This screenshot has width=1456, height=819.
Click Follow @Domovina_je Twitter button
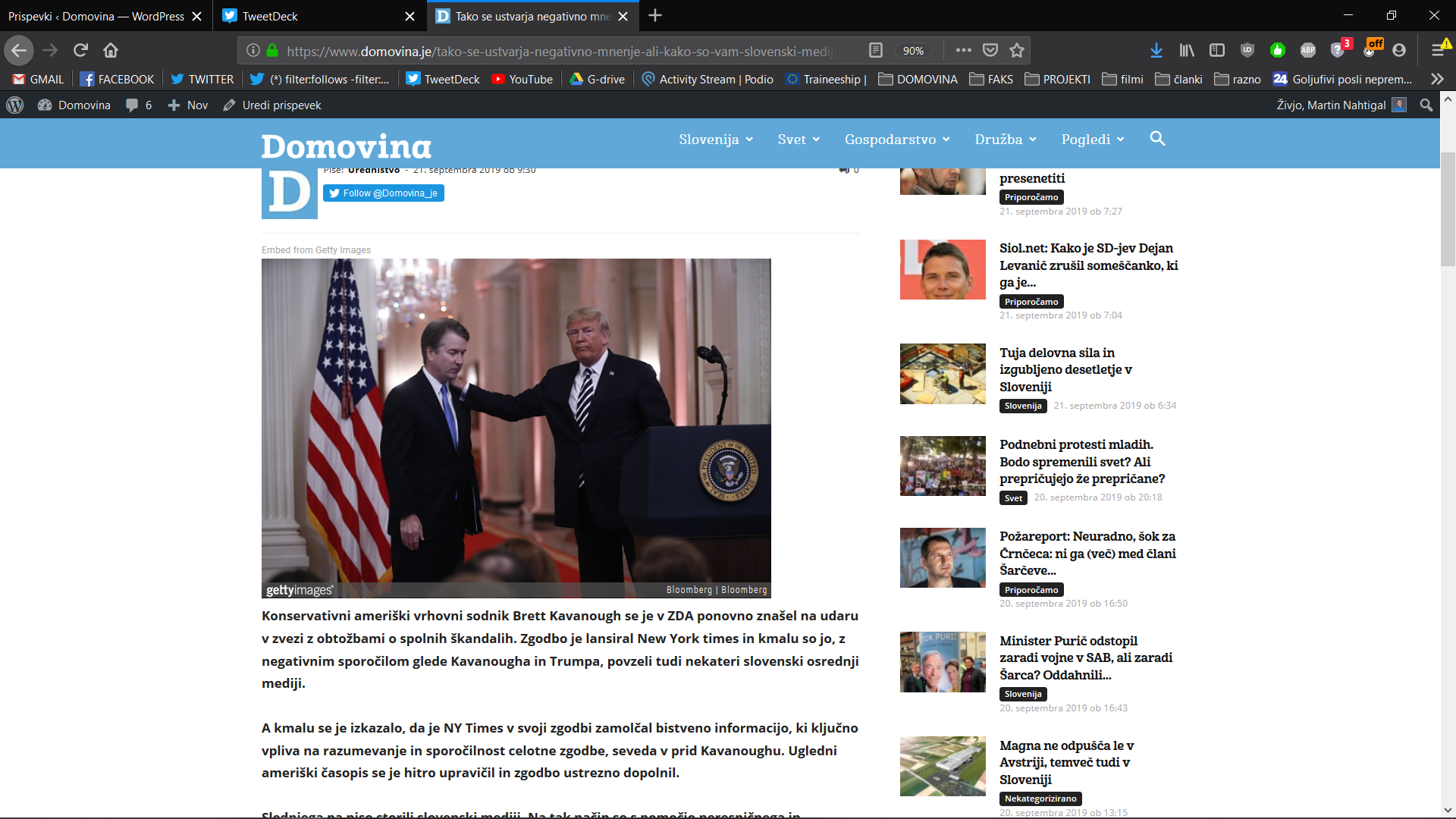tap(384, 193)
